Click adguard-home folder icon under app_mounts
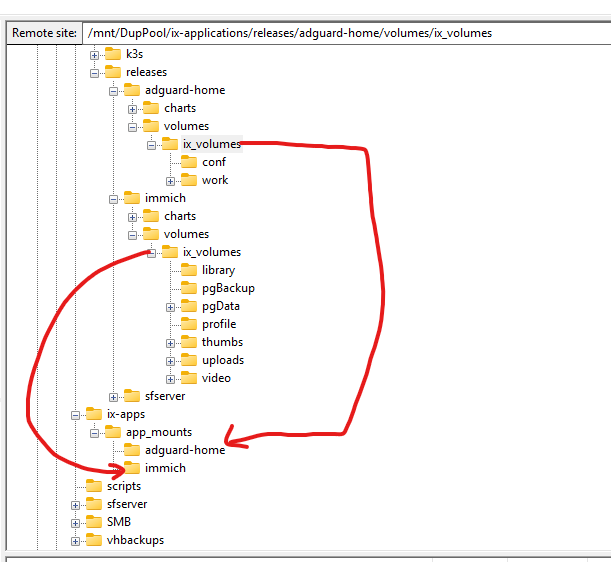Viewport: 611px width, 562px height. pos(132,450)
